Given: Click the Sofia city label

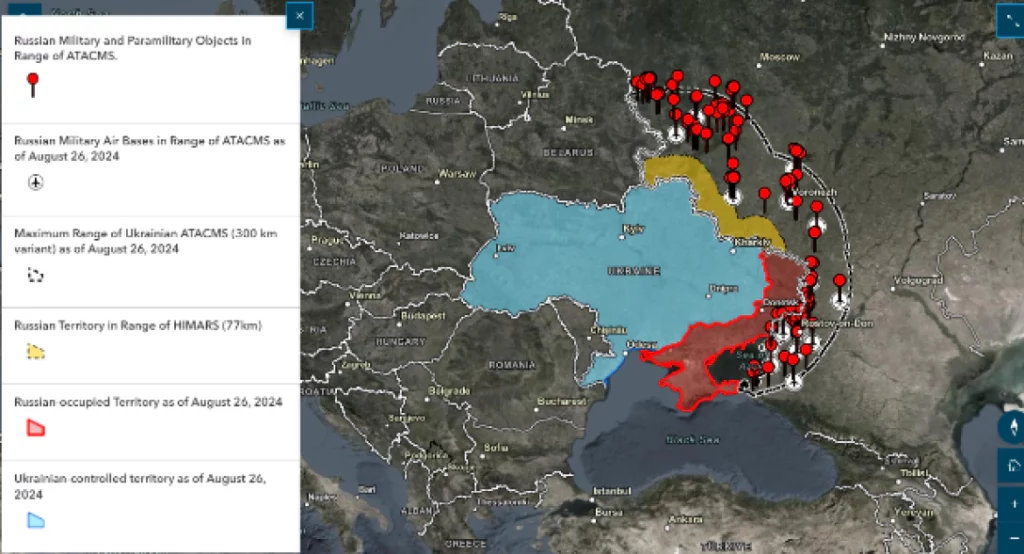Looking at the screenshot, I should click(x=496, y=448).
